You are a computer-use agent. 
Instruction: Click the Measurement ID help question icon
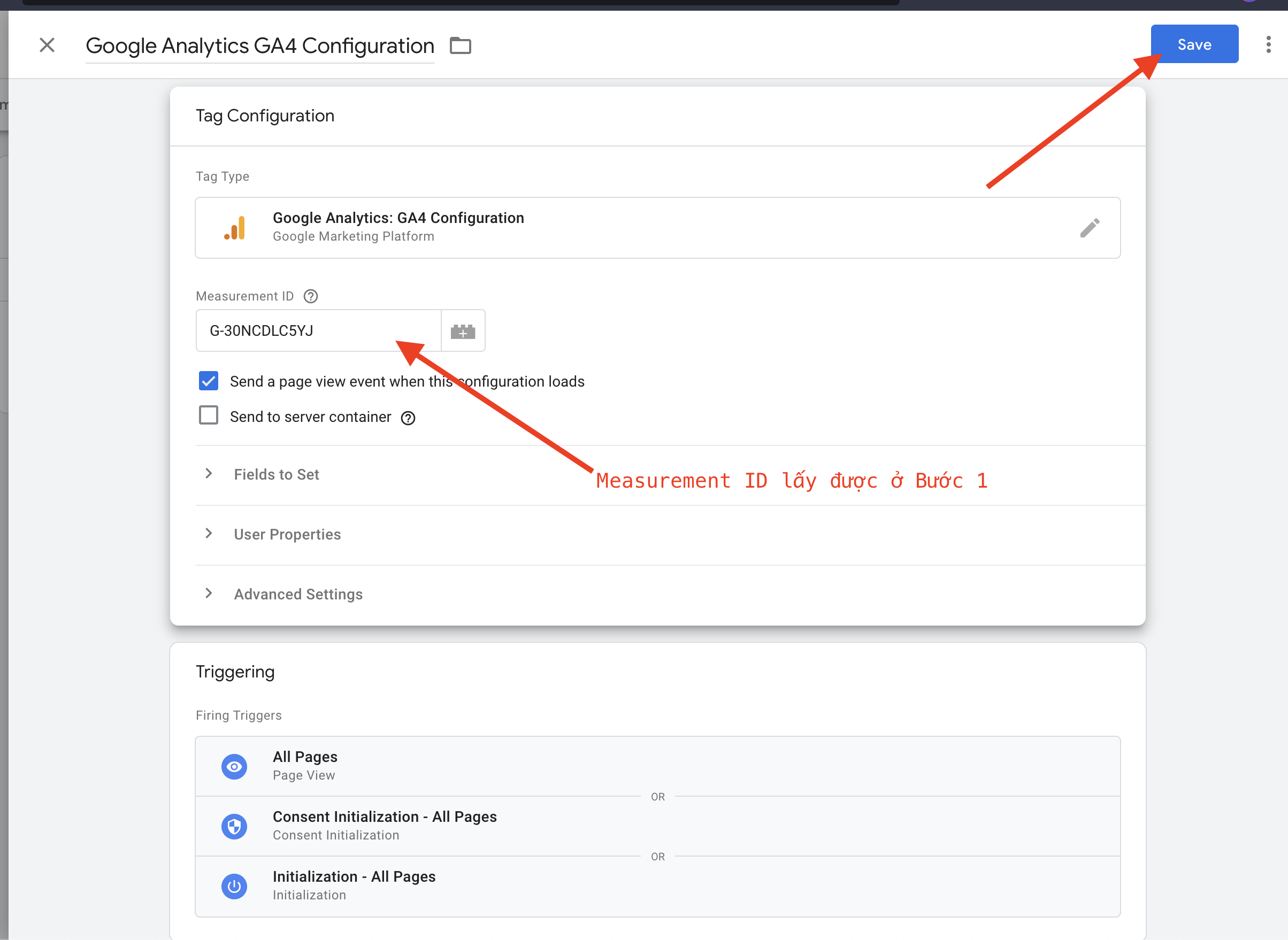[311, 296]
